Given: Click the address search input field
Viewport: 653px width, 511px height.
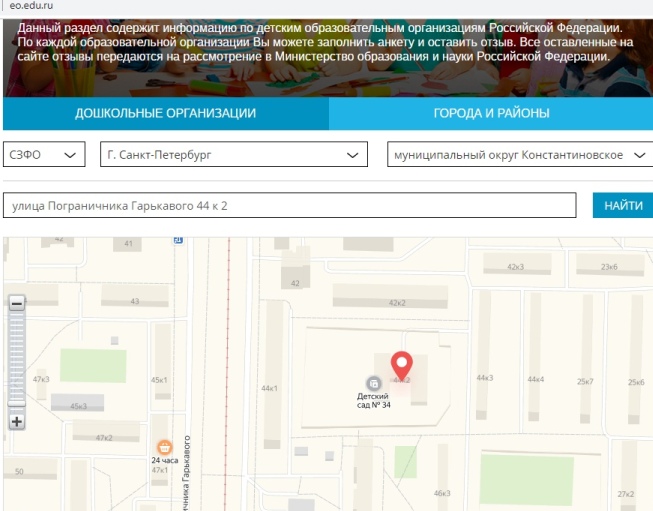Looking at the screenshot, I should (x=290, y=205).
